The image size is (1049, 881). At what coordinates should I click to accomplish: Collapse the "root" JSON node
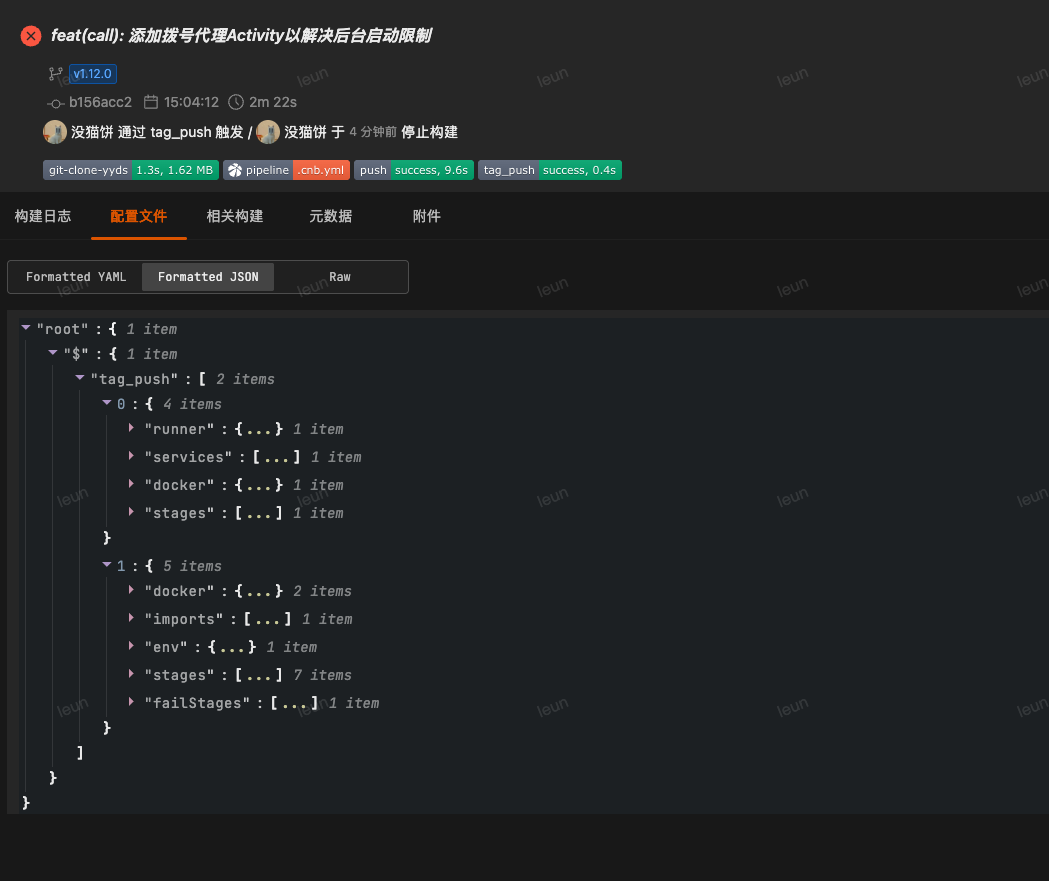[26, 328]
